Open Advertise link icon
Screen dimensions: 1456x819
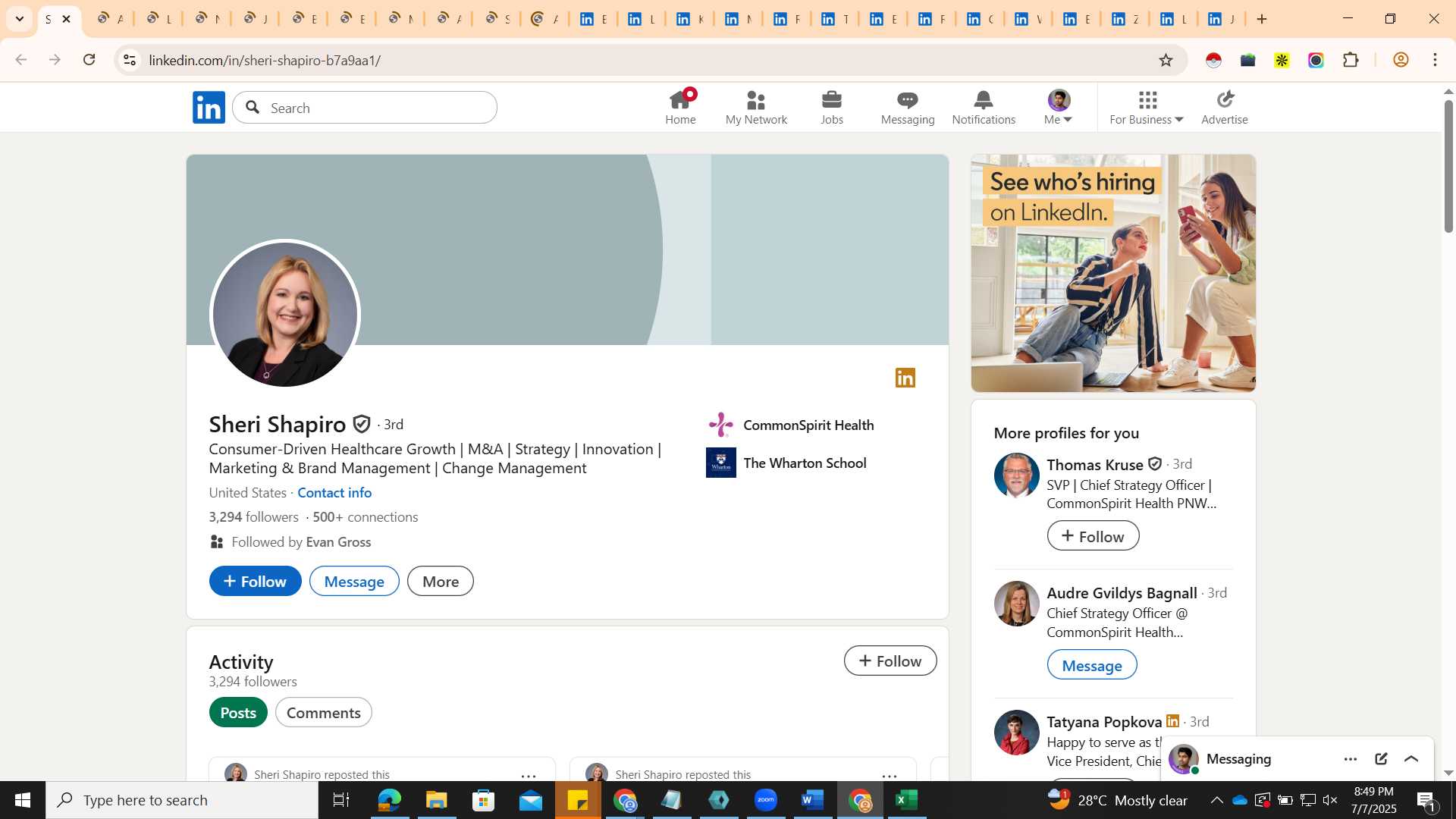pos(1225,108)
